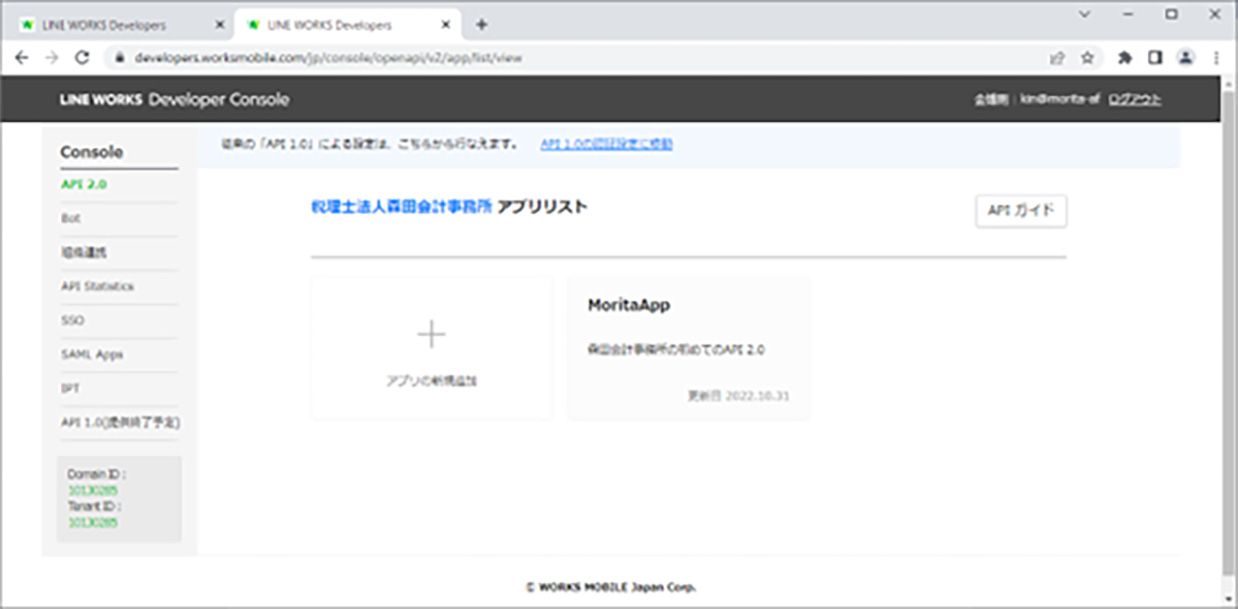Expand the tab search chevron
Viewport: 1238px width, 609px height.
point(1085,14)
